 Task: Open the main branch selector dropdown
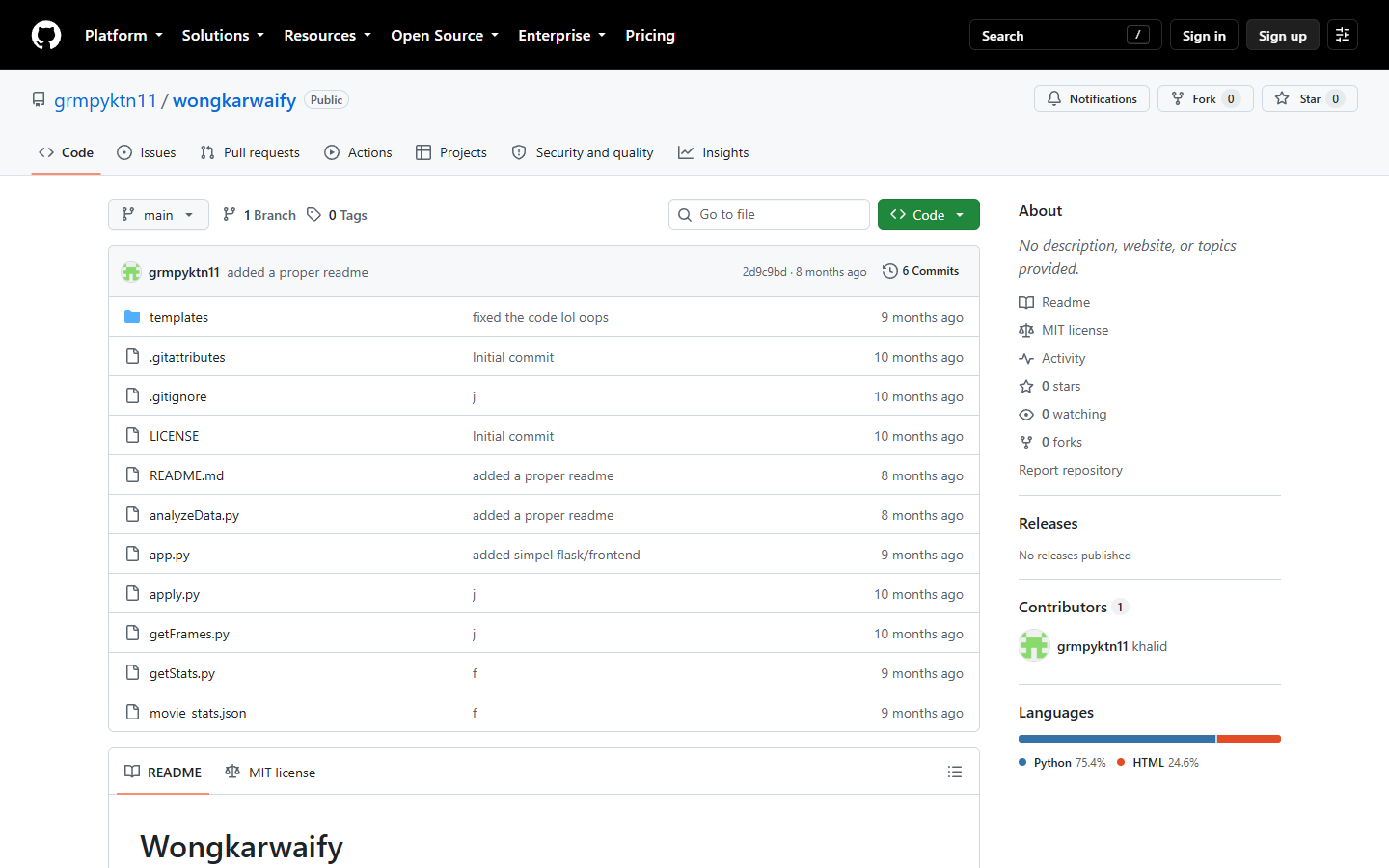click(158, 214)
